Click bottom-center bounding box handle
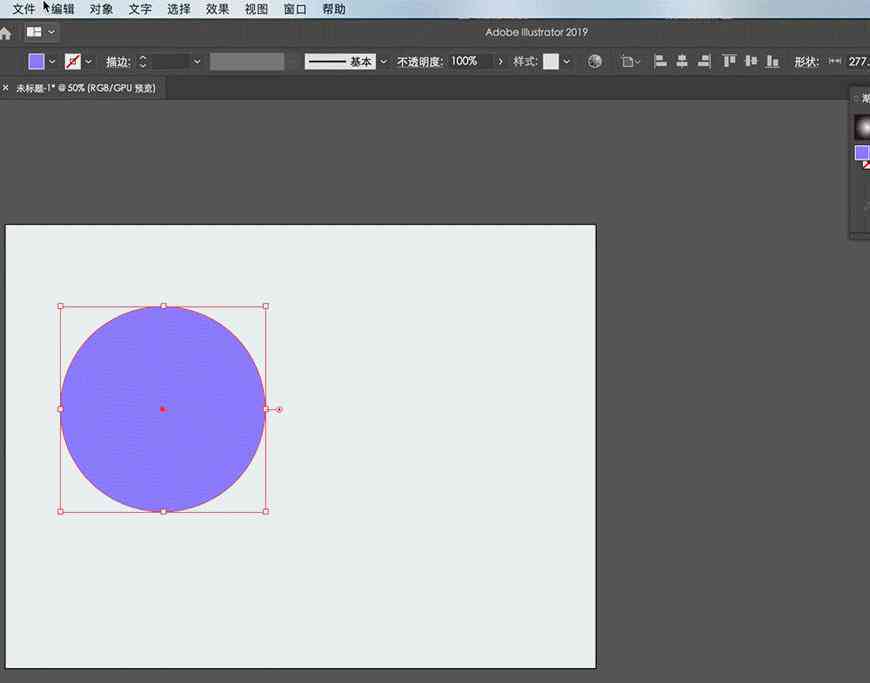 [x=163, y=512]
